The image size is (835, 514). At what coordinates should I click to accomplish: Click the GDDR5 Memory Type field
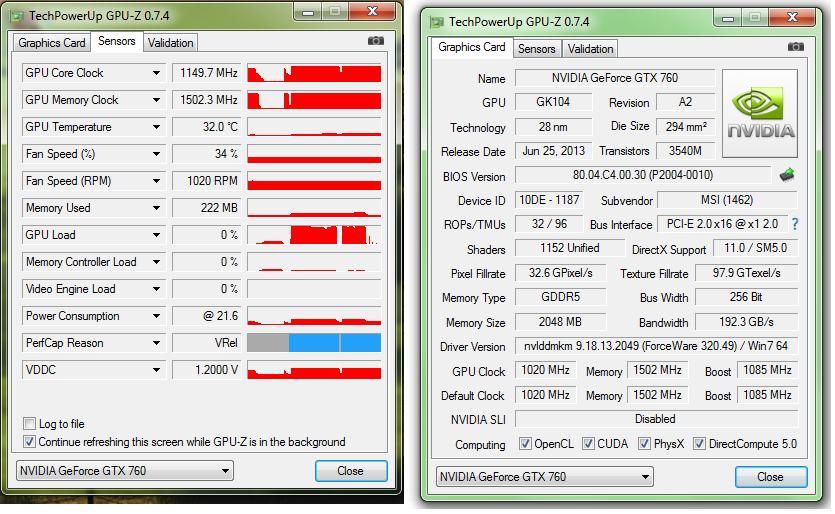coord(560,297)
